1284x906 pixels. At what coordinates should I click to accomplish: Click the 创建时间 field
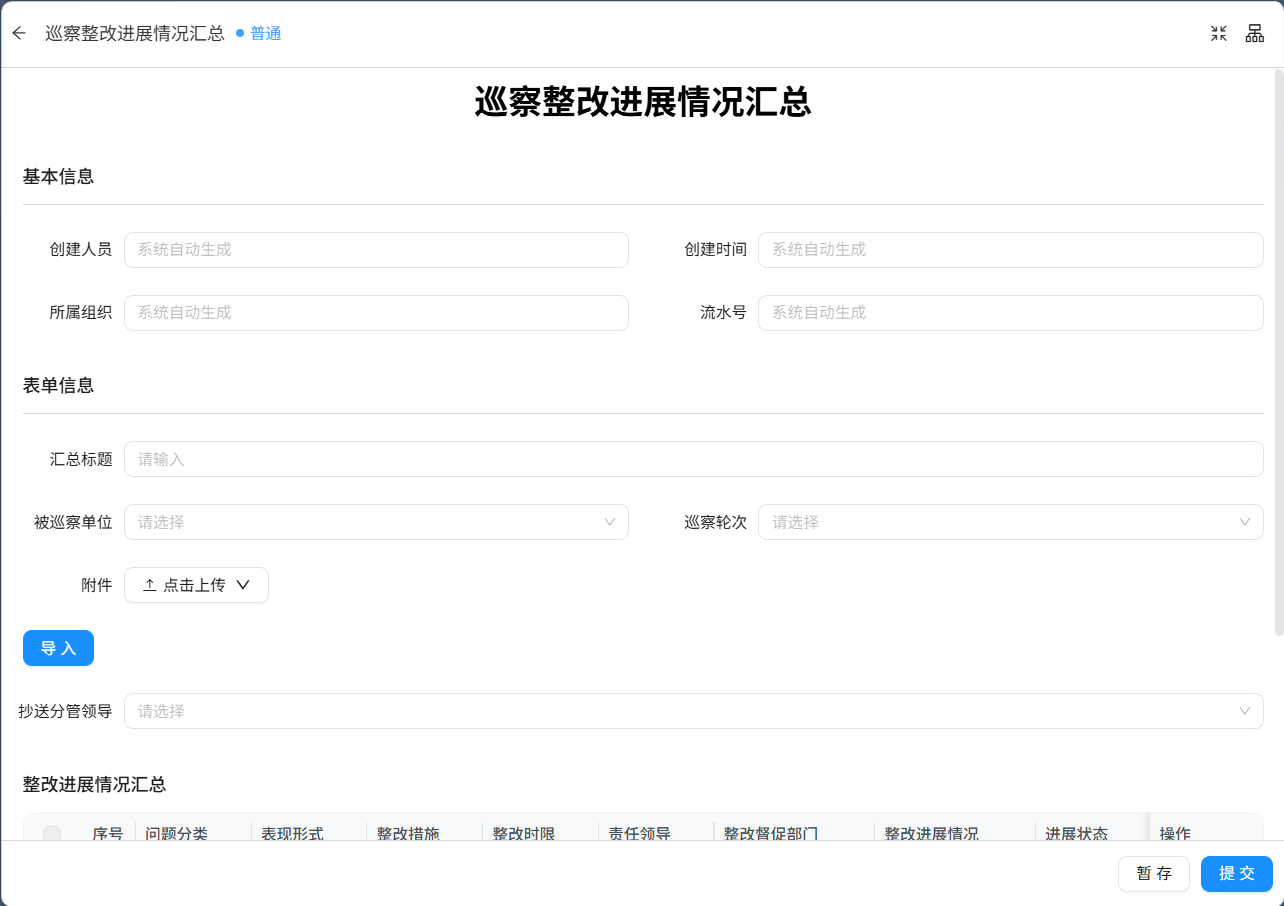[x=1010, y=250]
